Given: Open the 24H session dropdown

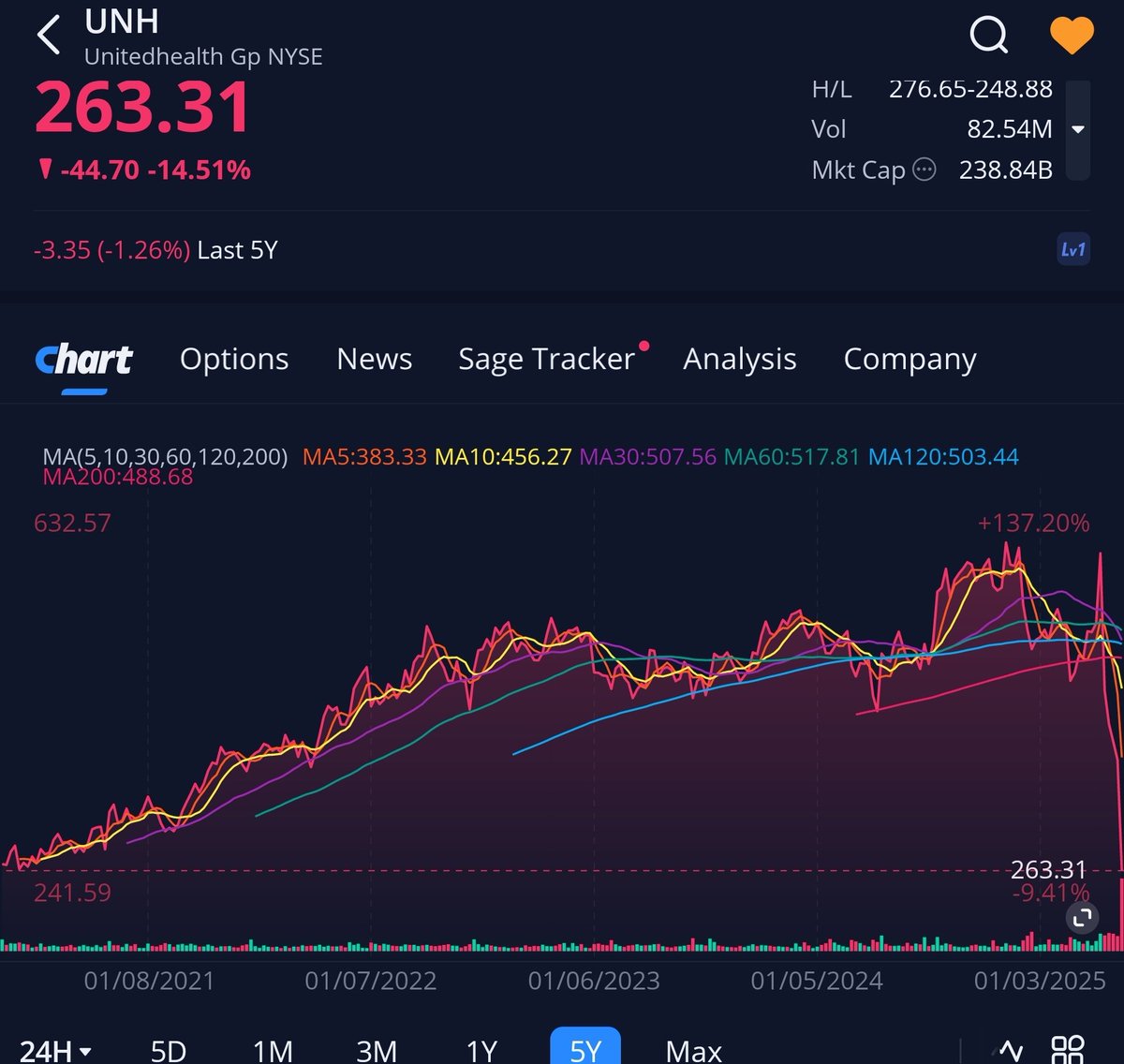Looking at the screenshot, I should coord(55,1050).
